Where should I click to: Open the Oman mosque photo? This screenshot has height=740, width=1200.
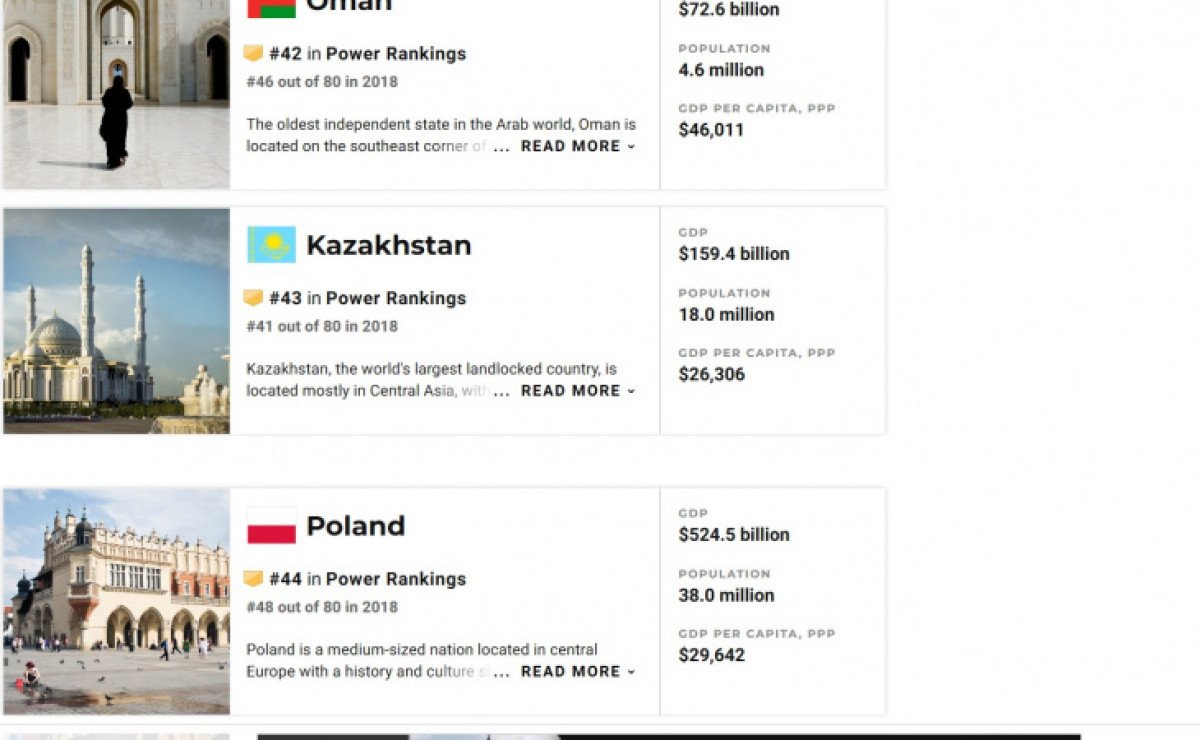coord(116,94)
